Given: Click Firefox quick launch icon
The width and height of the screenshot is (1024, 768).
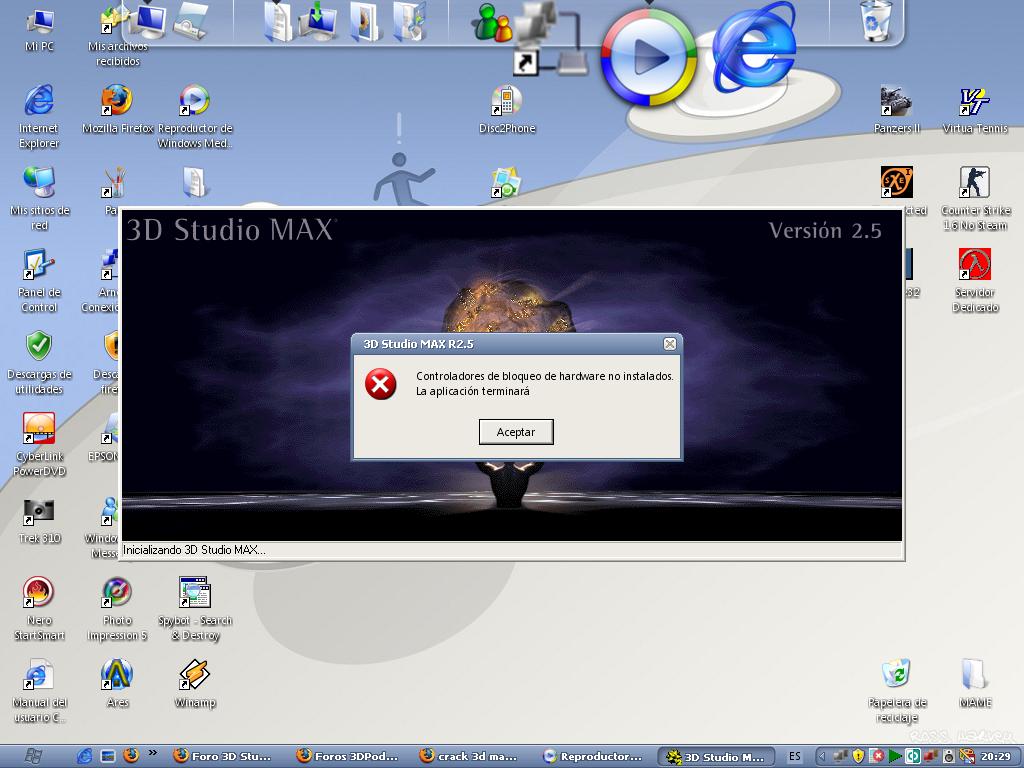Looking at the screenshot, I should tap(131, 756).
